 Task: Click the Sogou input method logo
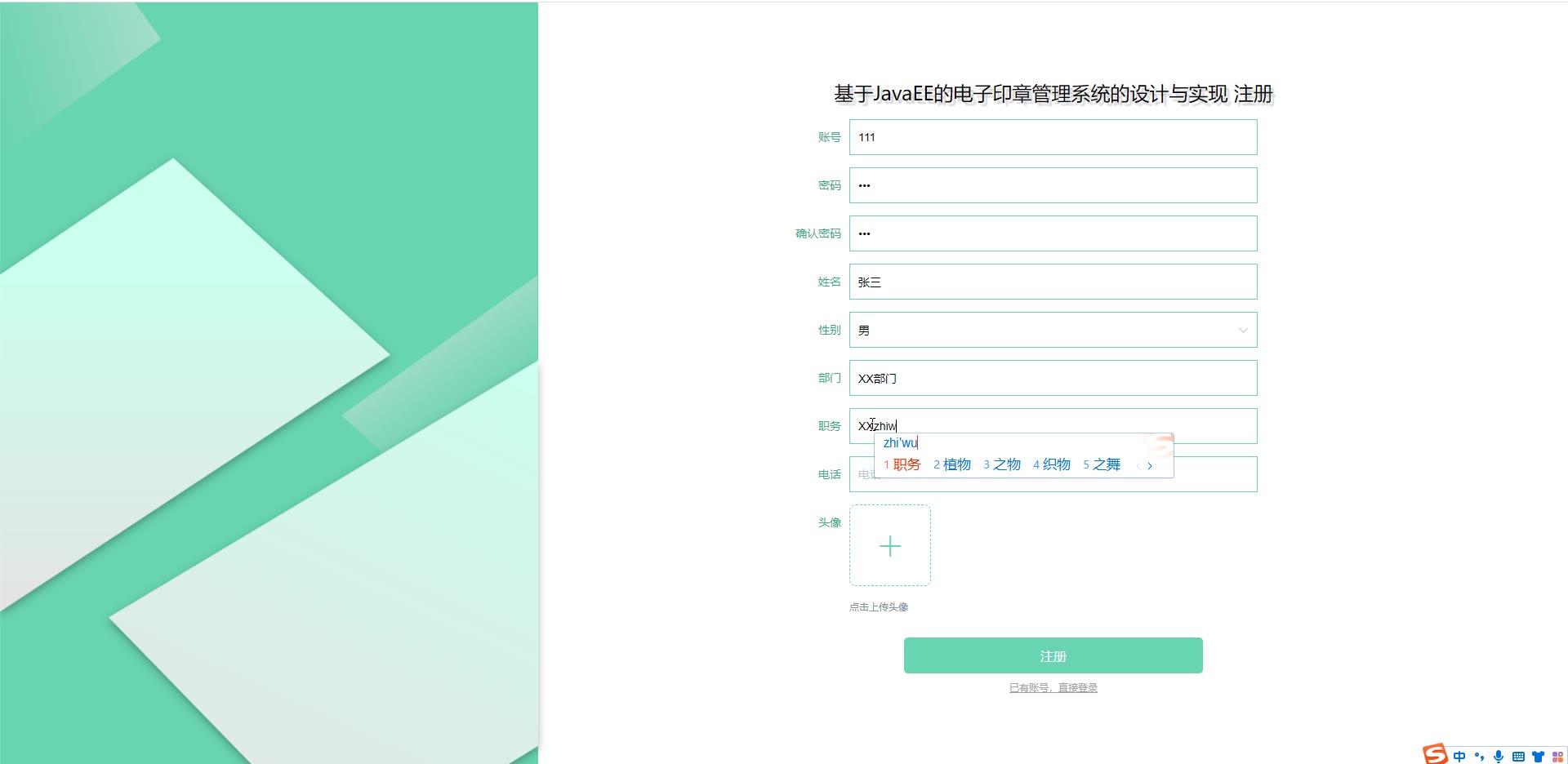pos(1435,754)
